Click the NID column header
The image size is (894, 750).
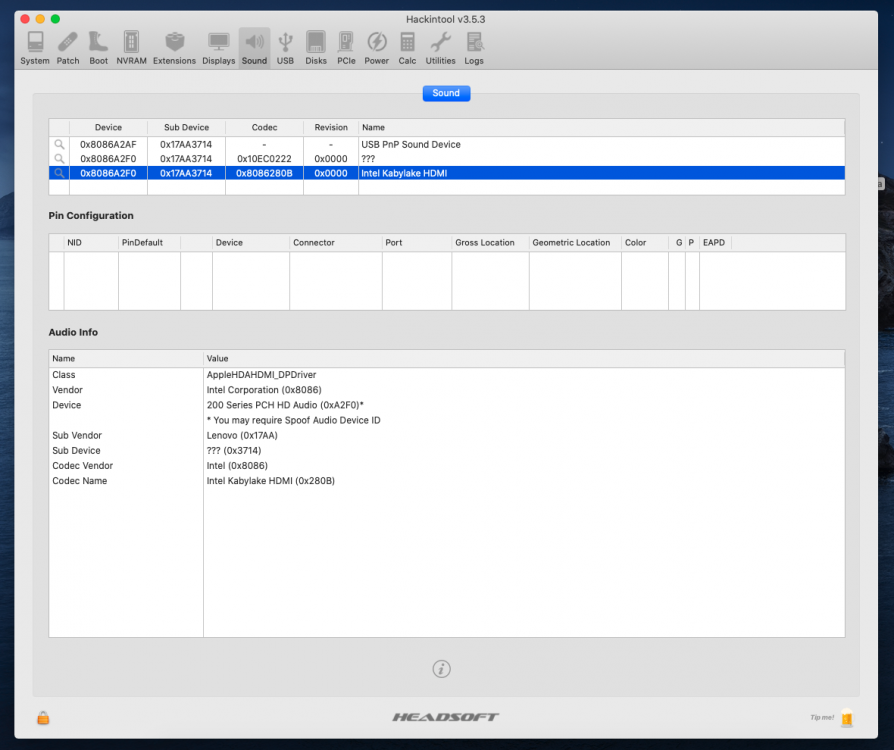pos(91,242)
